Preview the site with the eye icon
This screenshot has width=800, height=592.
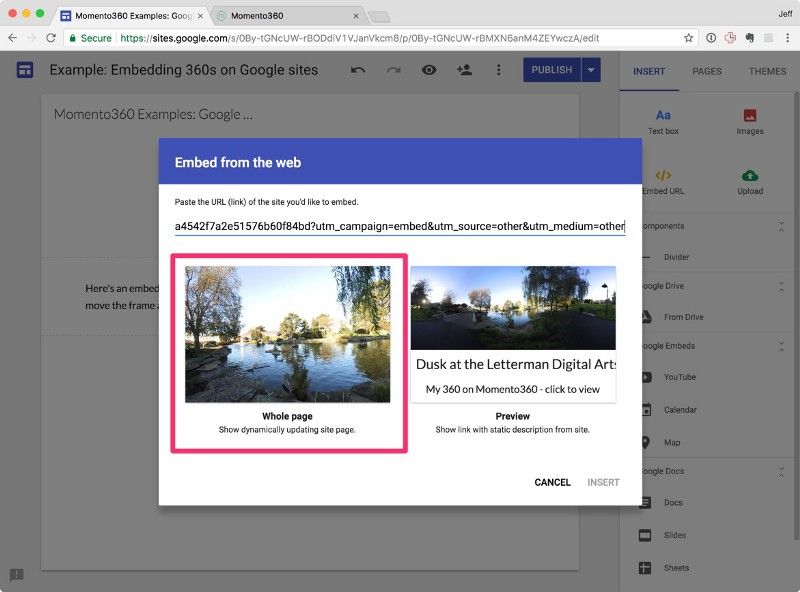point(429,70)
